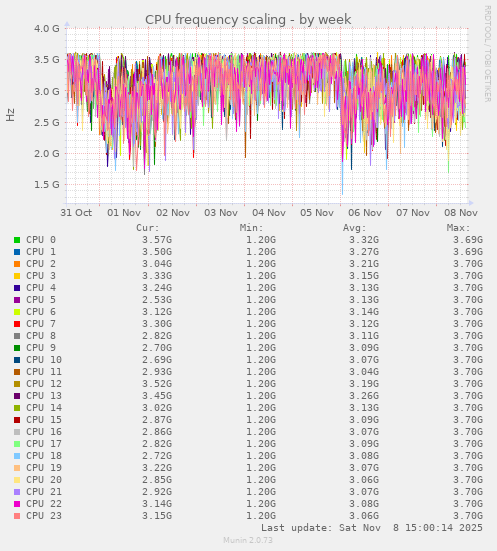This screenshot has height=551, width=497.
Task: Select the CPU 12 legend label
Action: pyautogui.click(x=44, y=384)
